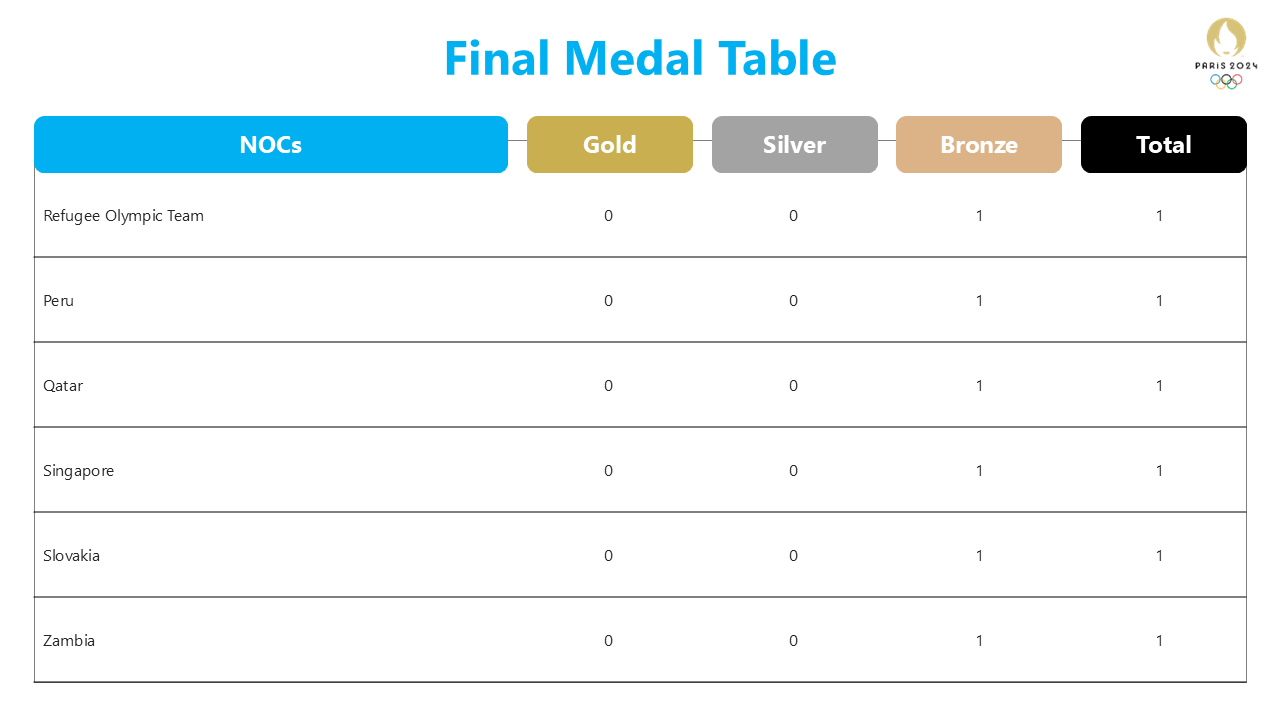
Task: Select the Refugee Olympic Team row name
Action: point(123,216)
